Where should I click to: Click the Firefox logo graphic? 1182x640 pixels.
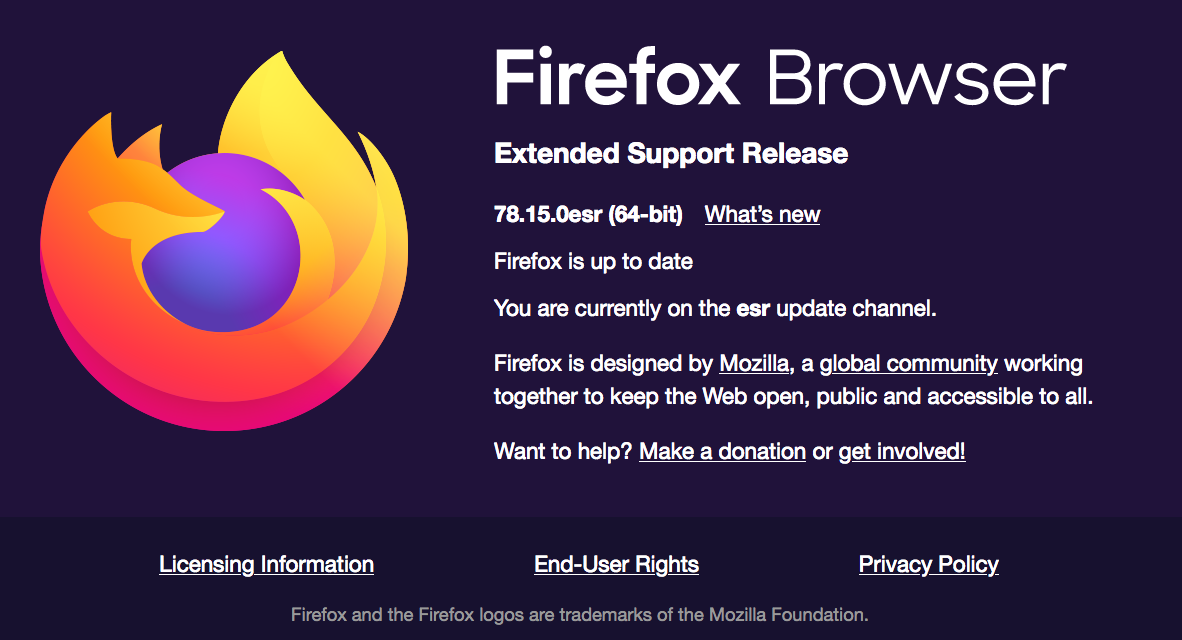[x=224, y=241]
